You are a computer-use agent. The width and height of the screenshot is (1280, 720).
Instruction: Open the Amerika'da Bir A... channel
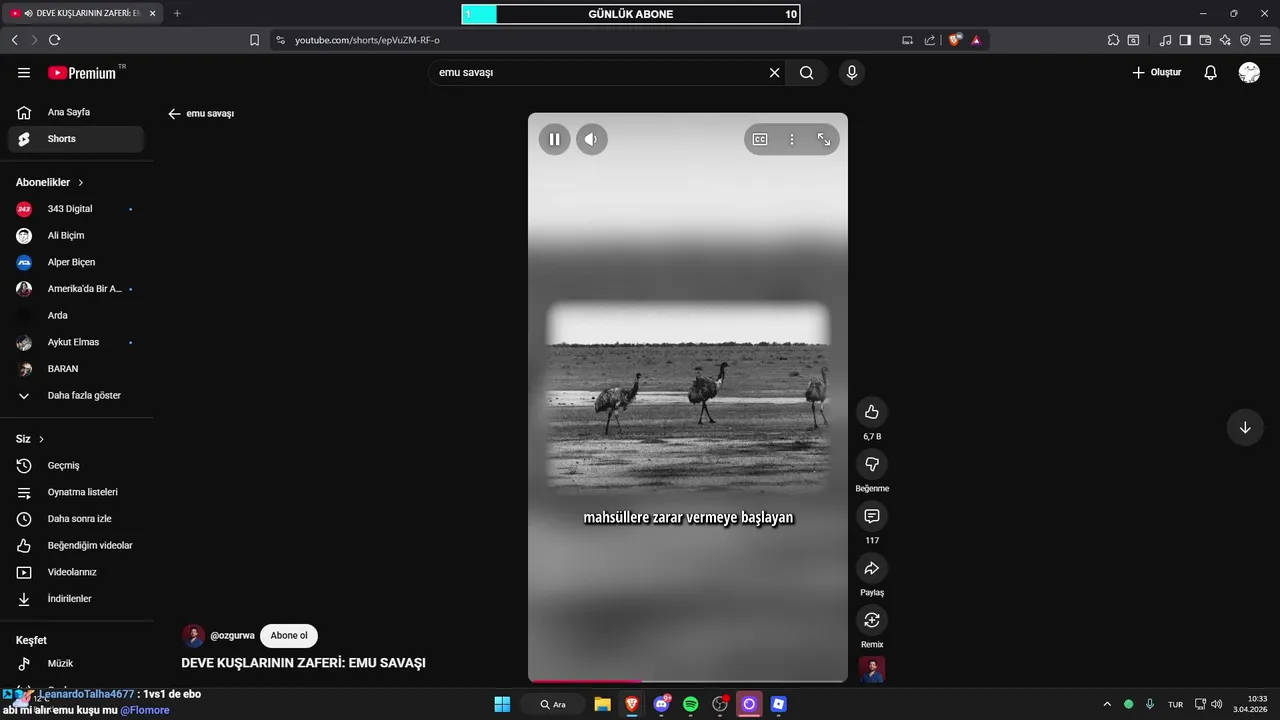[x=76, y=289]
